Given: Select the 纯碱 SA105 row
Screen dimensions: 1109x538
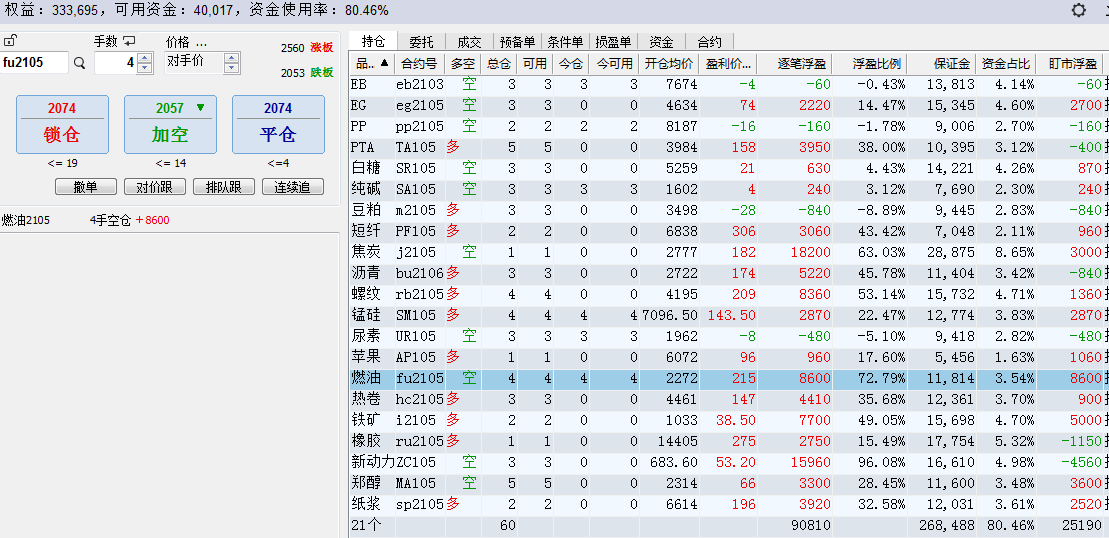Looking at the screenshot, I should pyautogui.click(x=728, y=189).
